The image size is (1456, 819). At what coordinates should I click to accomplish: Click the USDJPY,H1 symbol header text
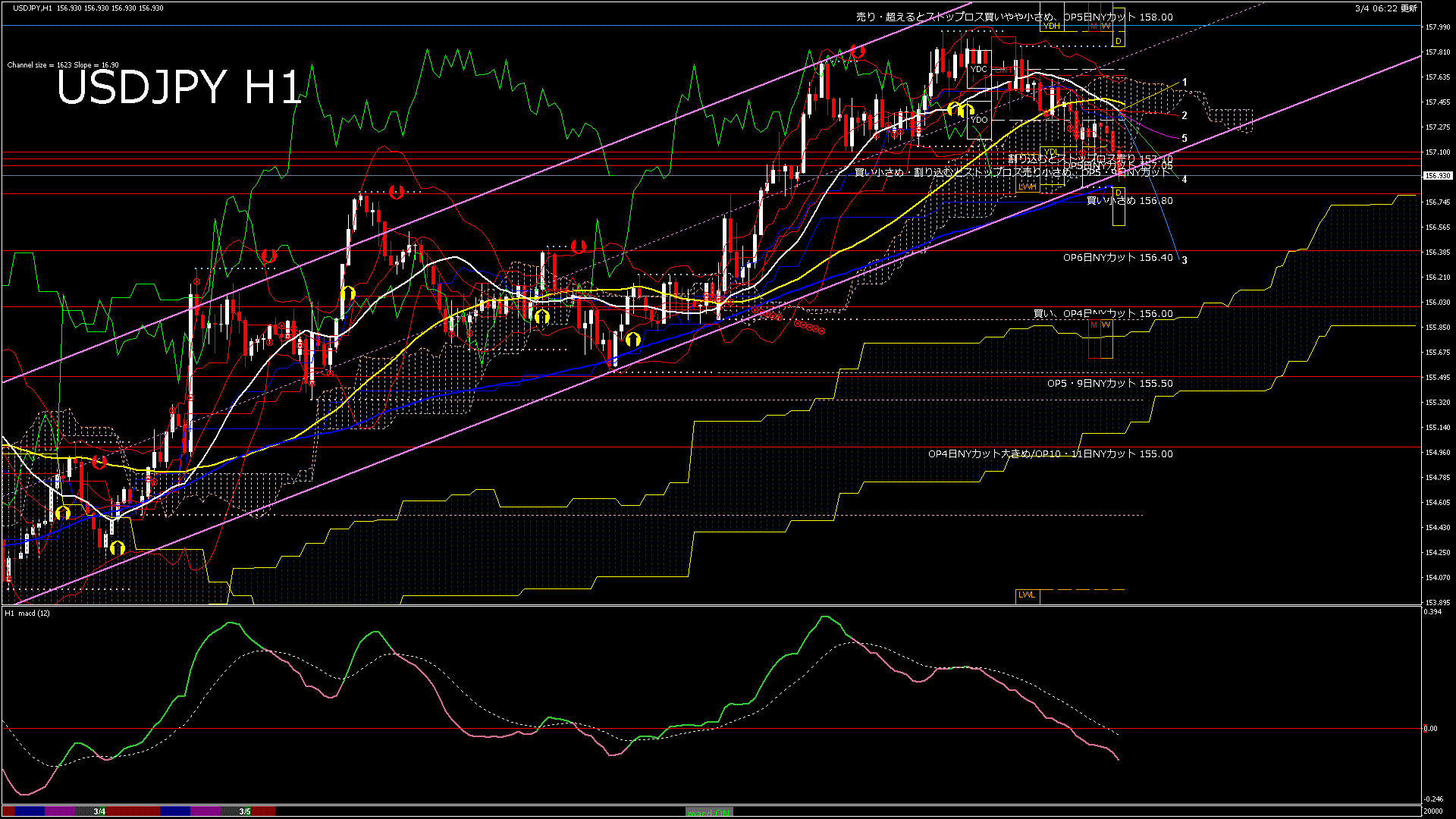coord(33,8)
